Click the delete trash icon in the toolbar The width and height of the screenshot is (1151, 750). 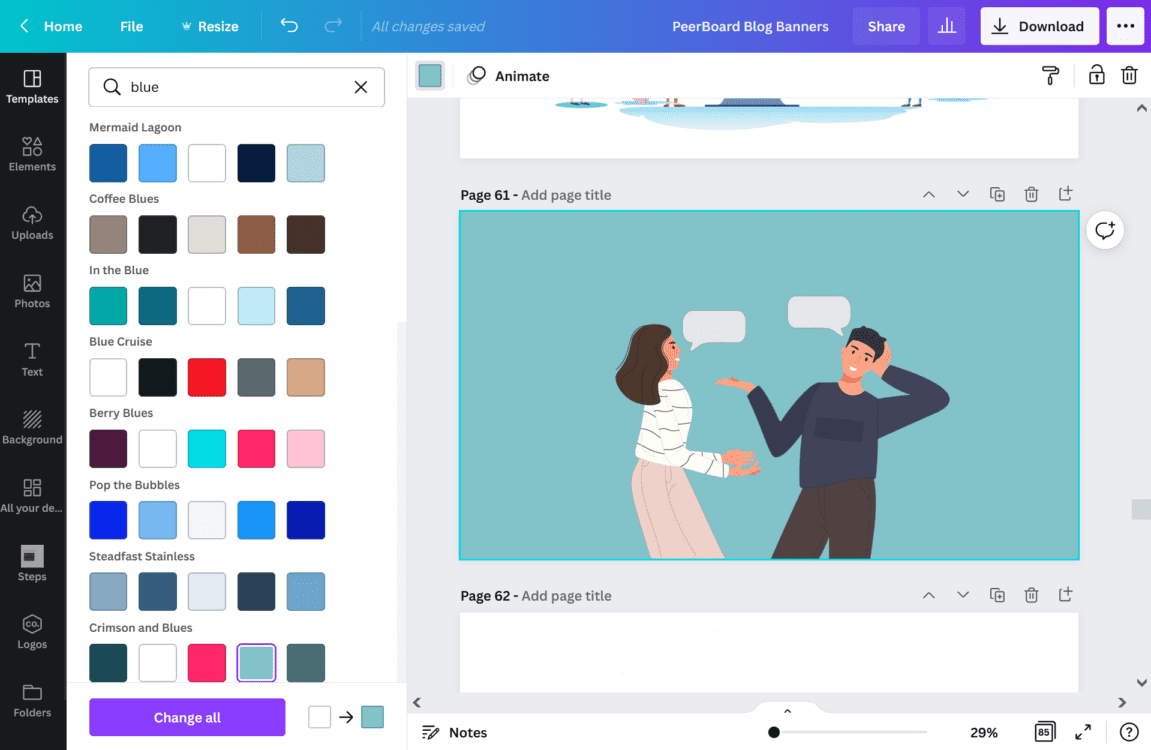(x=1129, y=75)
